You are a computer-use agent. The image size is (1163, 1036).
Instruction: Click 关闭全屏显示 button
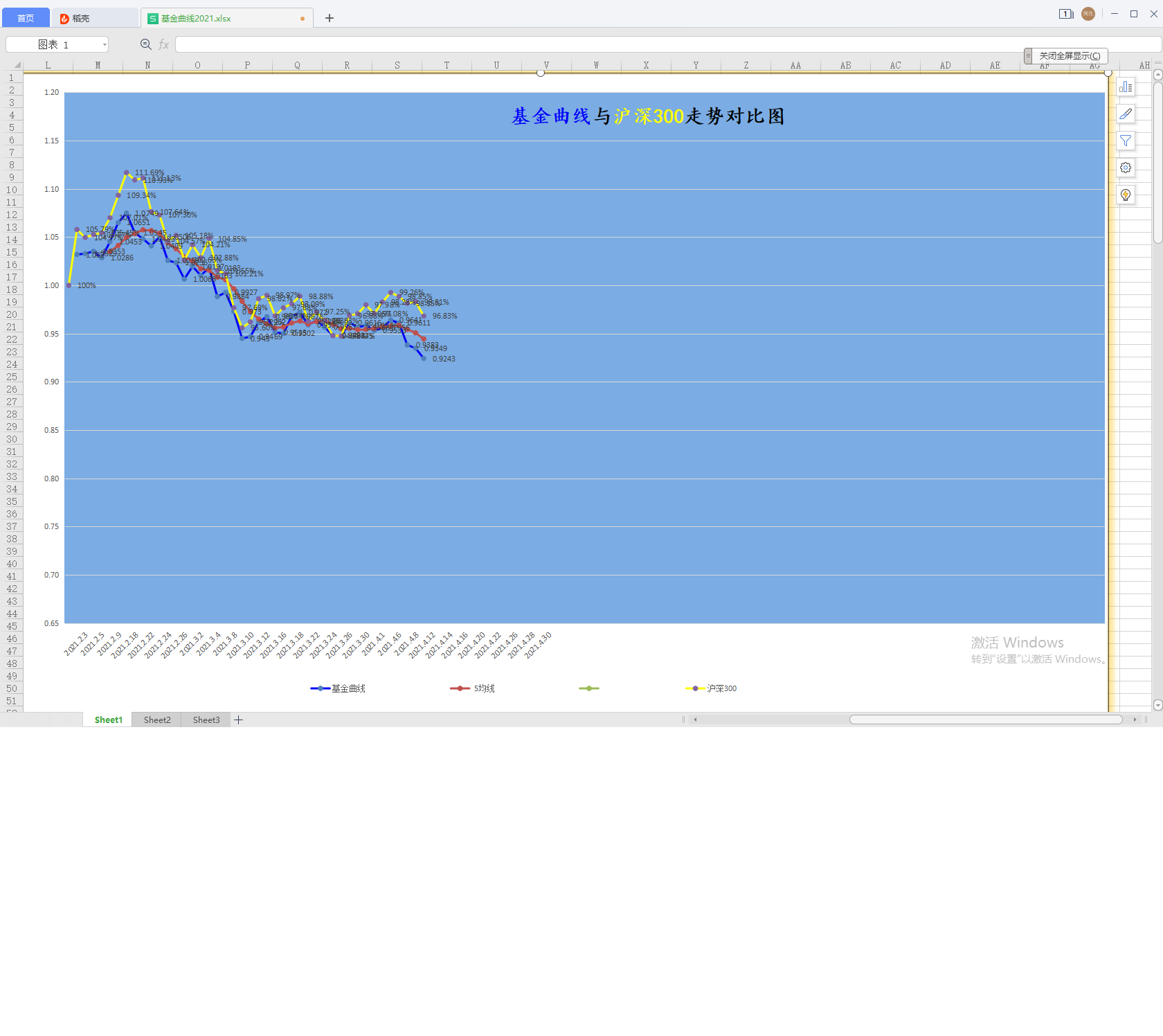pos(1070,55)
